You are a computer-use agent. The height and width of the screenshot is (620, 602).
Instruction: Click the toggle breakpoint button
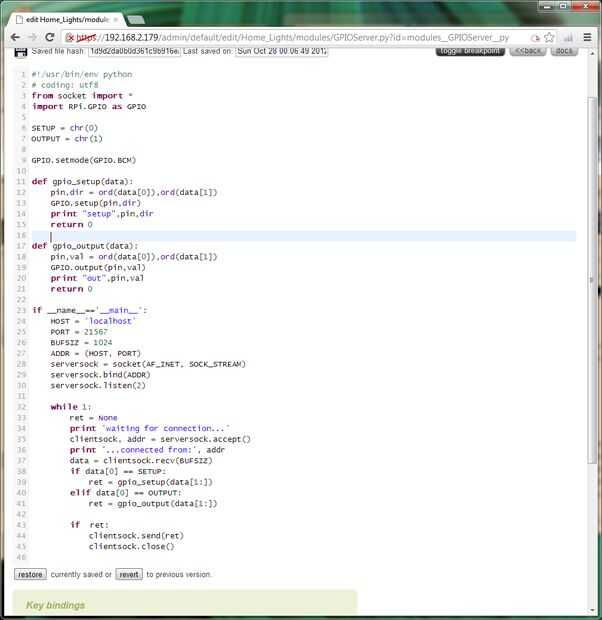click(470, 51)
